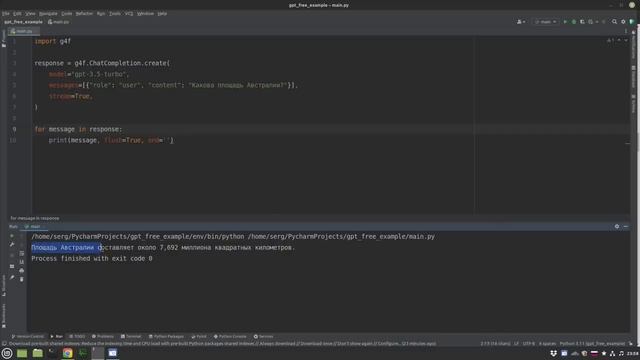Screen dimensions: 640x360
Task: Click line number 9 in the gutter
Action: pos(14,129)
